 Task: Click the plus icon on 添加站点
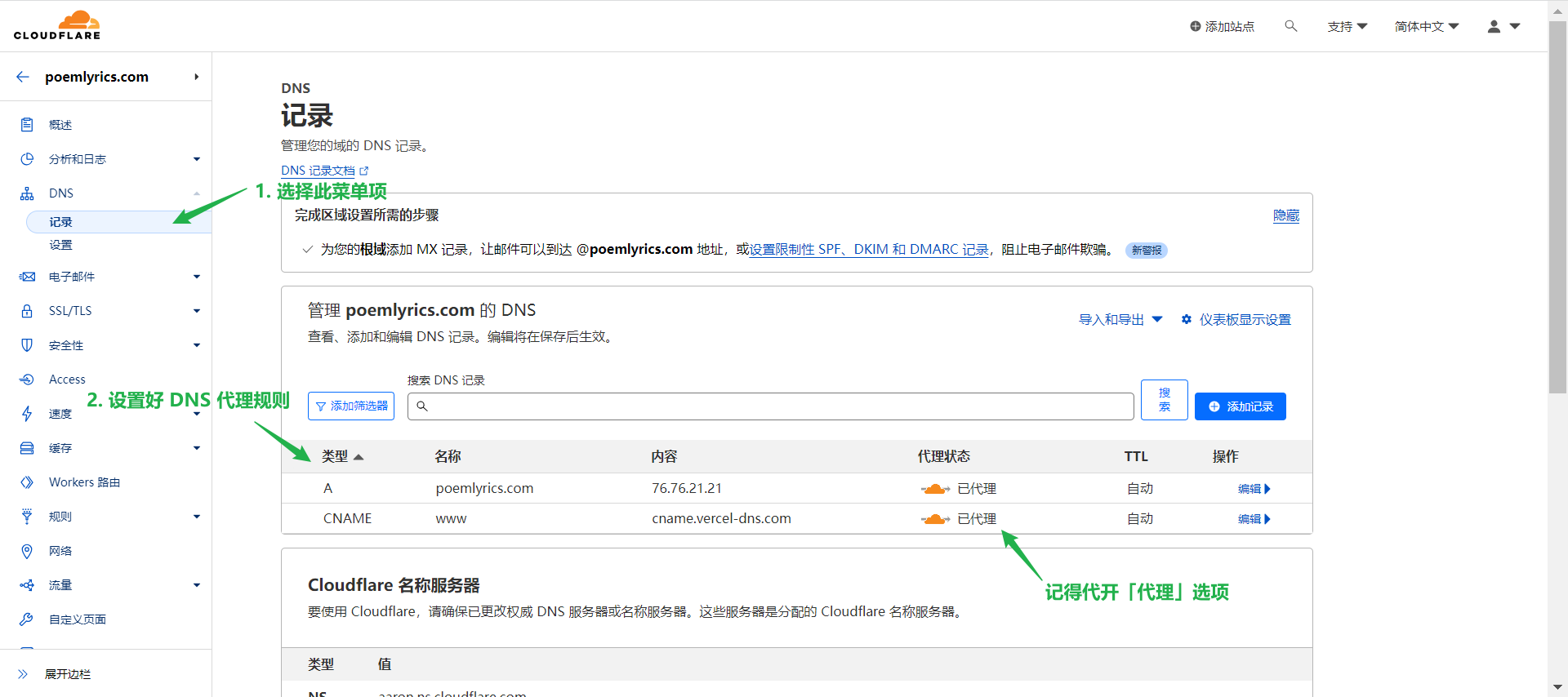pos(1196,27)
